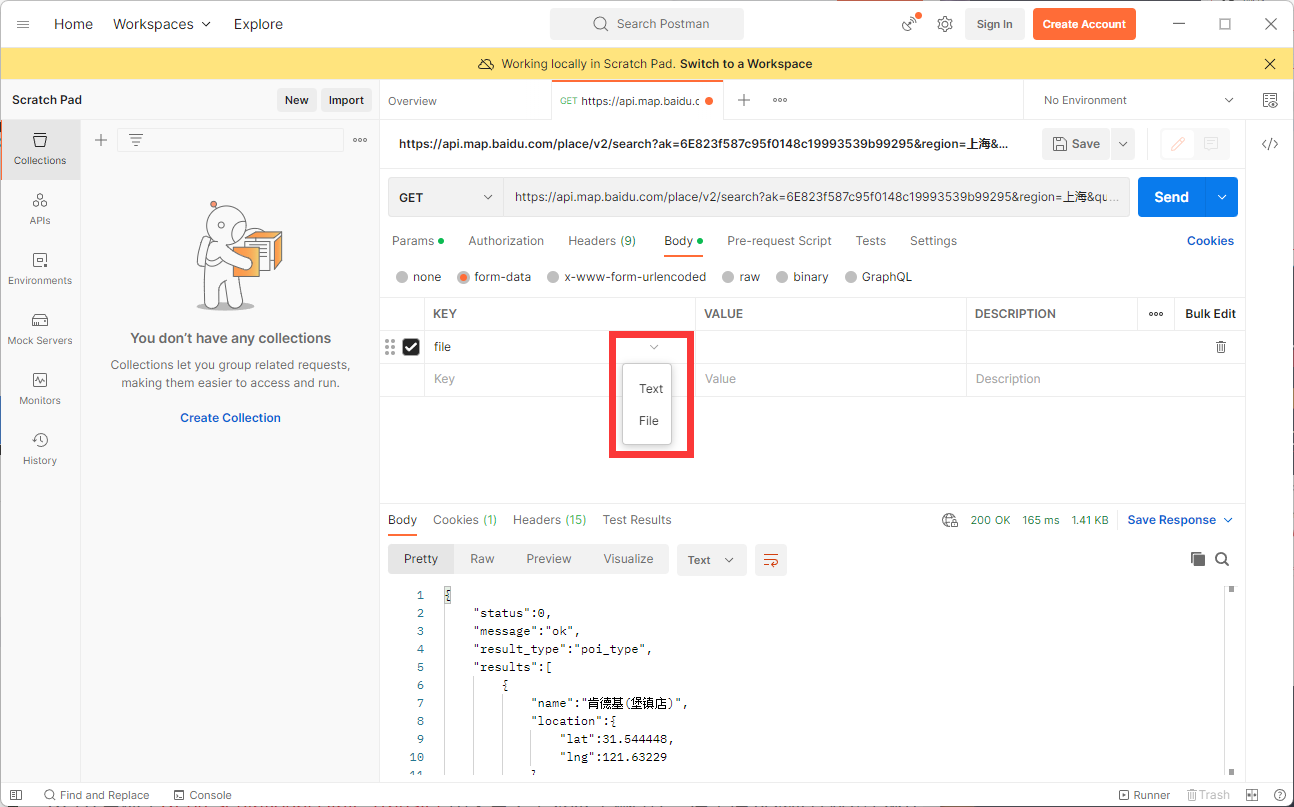Close the yellow Scratch Pad banner
The image size is (1294, 807).
pyautogui.click(x=1270, y=64)
